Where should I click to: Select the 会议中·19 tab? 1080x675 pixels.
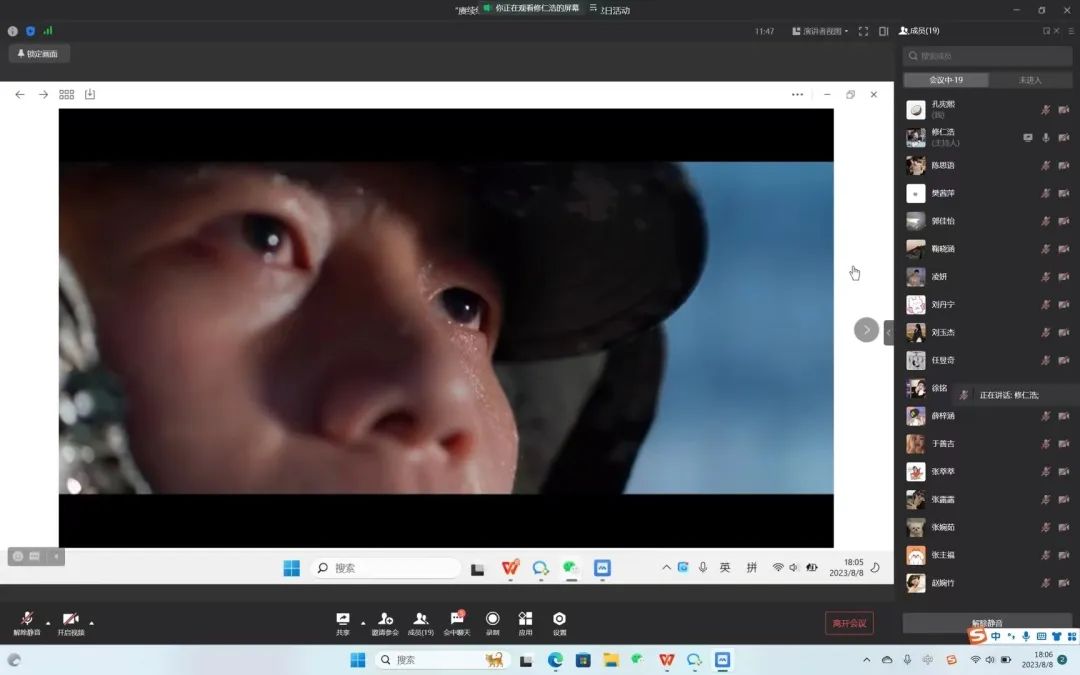946,80
